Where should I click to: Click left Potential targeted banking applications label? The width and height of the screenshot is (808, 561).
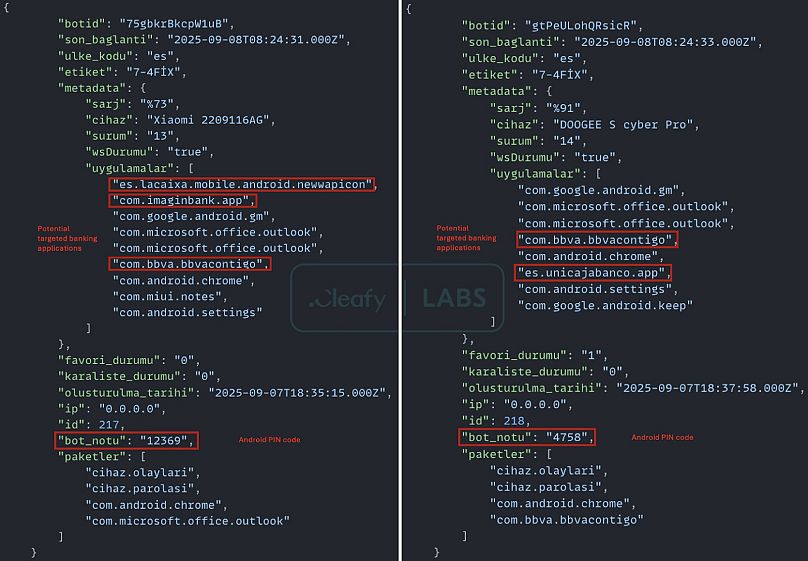[x=67, y=239]
